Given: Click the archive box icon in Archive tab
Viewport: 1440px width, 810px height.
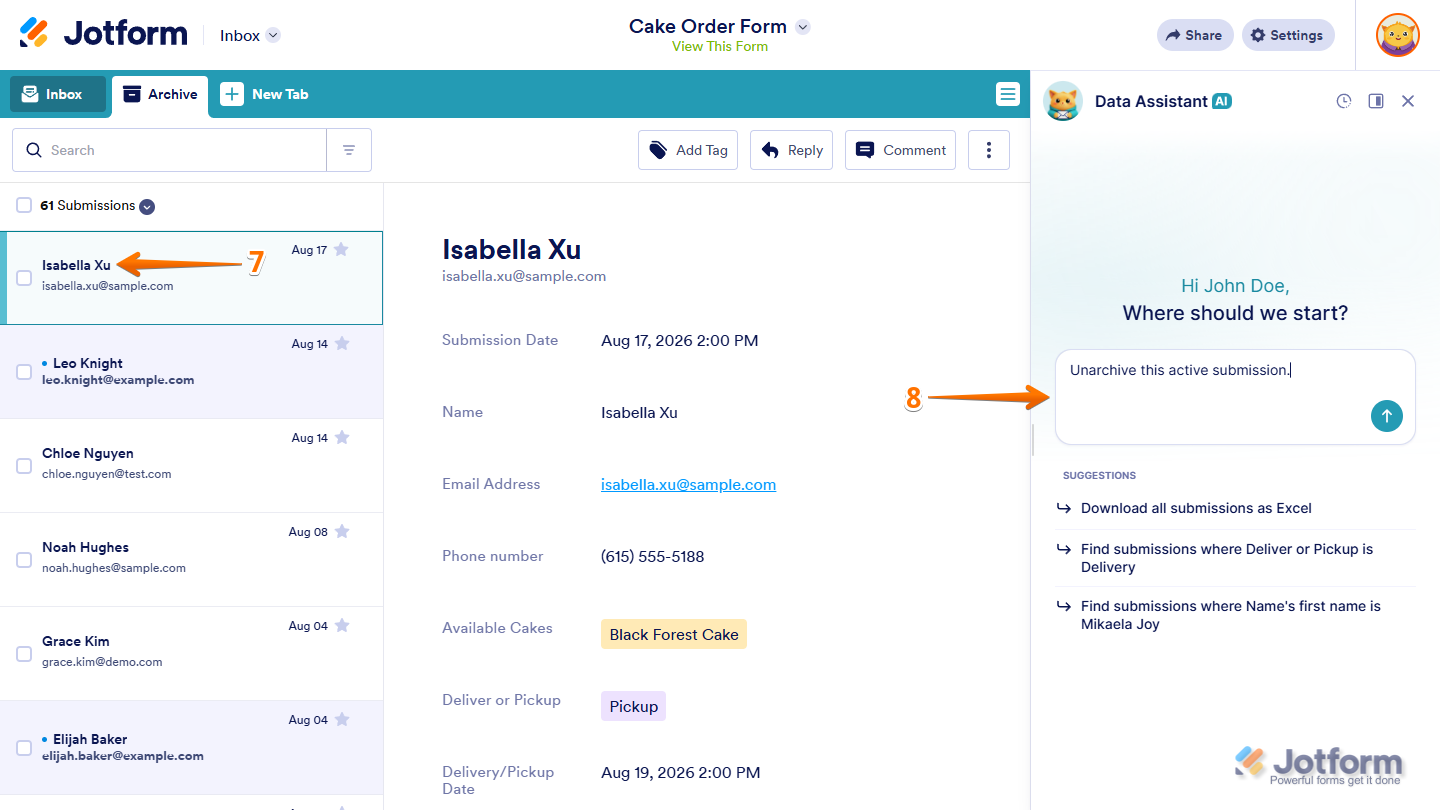Looking at the screenshot, I should [131, 94].
